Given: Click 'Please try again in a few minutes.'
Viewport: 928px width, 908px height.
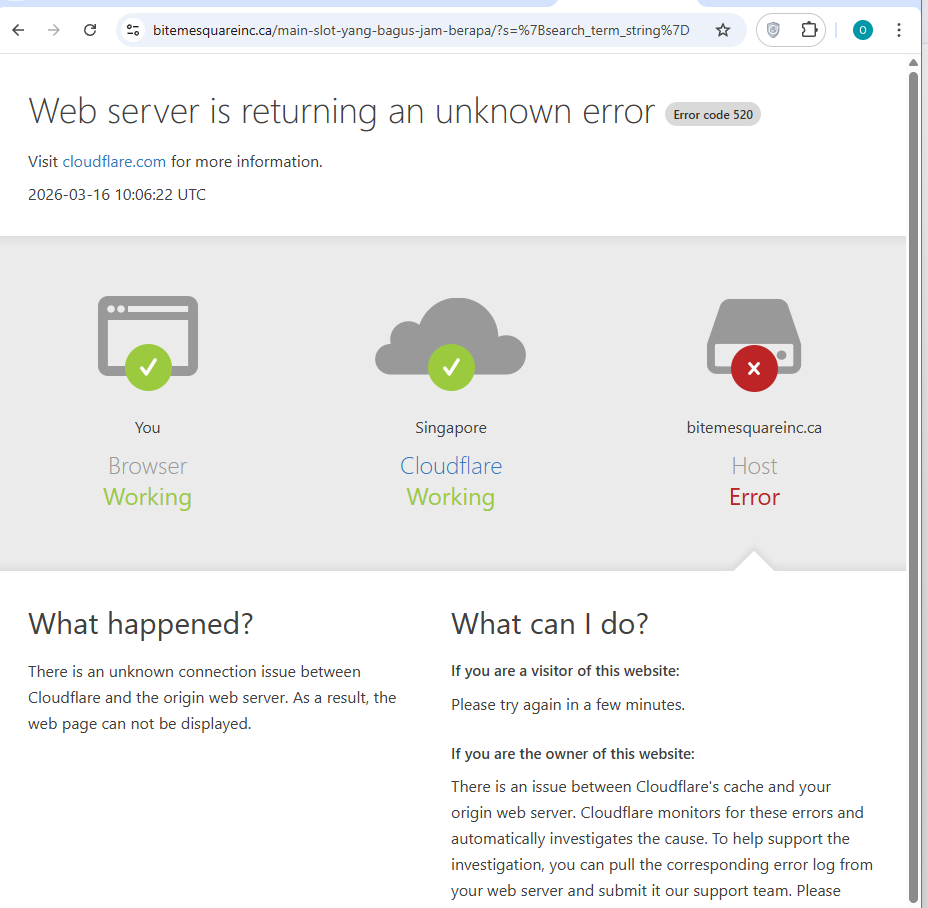Looking at the screenshot, I should coord(568,705).
